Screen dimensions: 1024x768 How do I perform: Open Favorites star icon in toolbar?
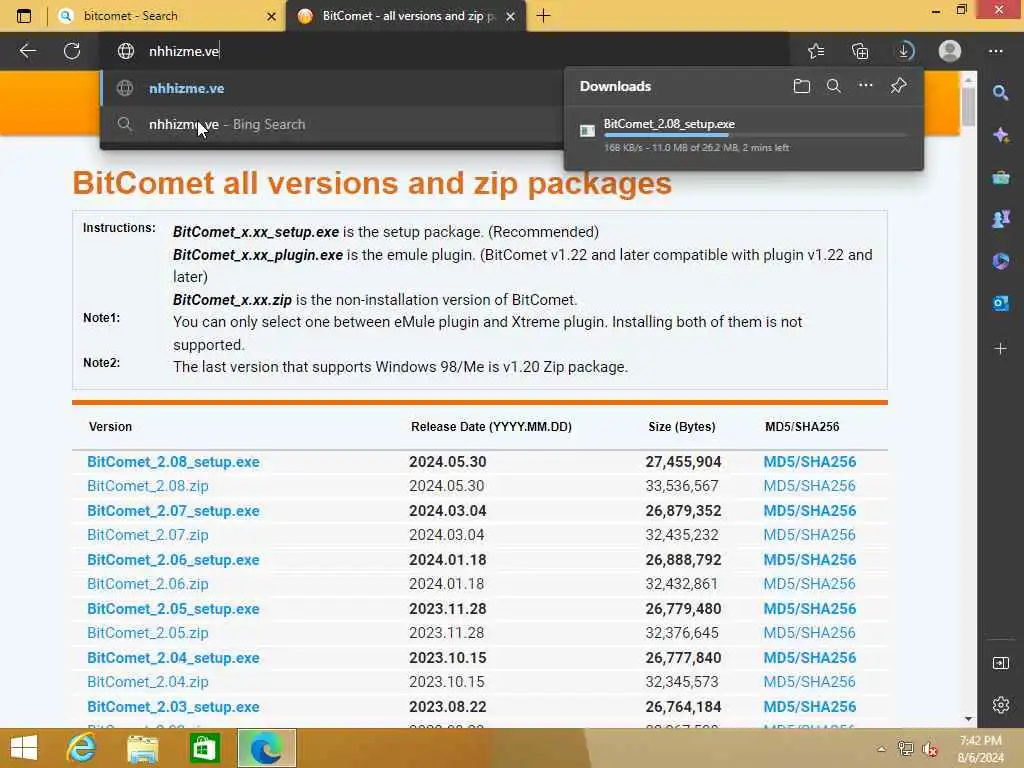click(x=816, y=51)
